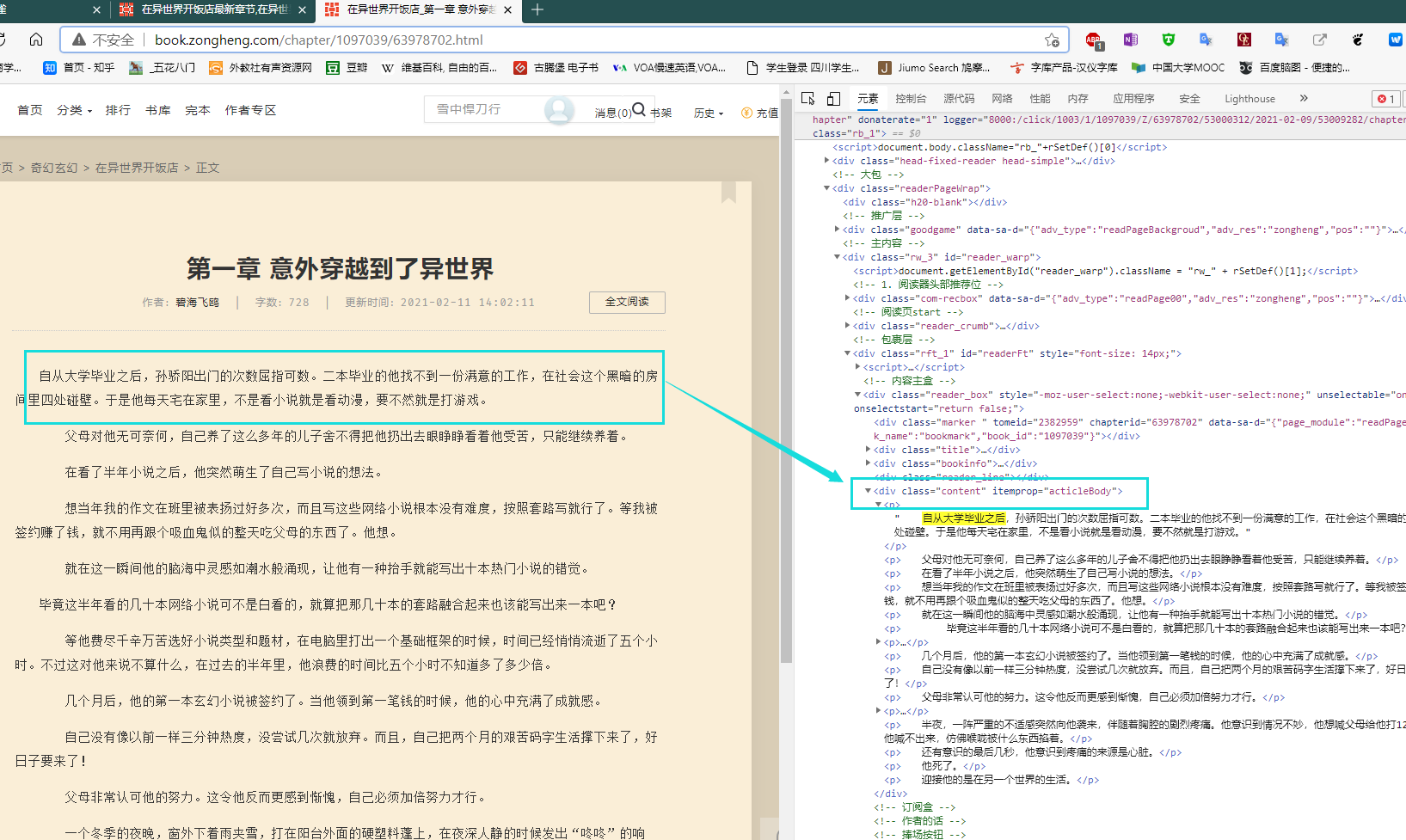The height and width of the screenshot is (840, 1406).
Task: Close the active 第一章 意外穿越 tab
Action: coord(508,9)
